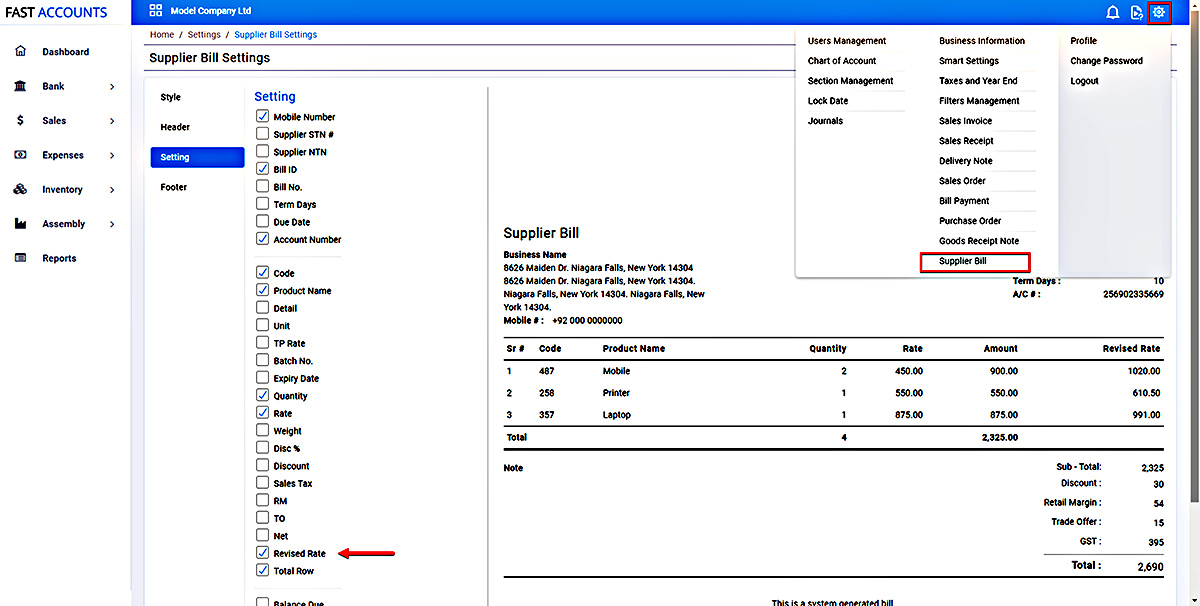This screenshot has height=606, width=1200.
Task: Check the Discount checkbox
Action: pyautogui.click(x=263, y=465)
